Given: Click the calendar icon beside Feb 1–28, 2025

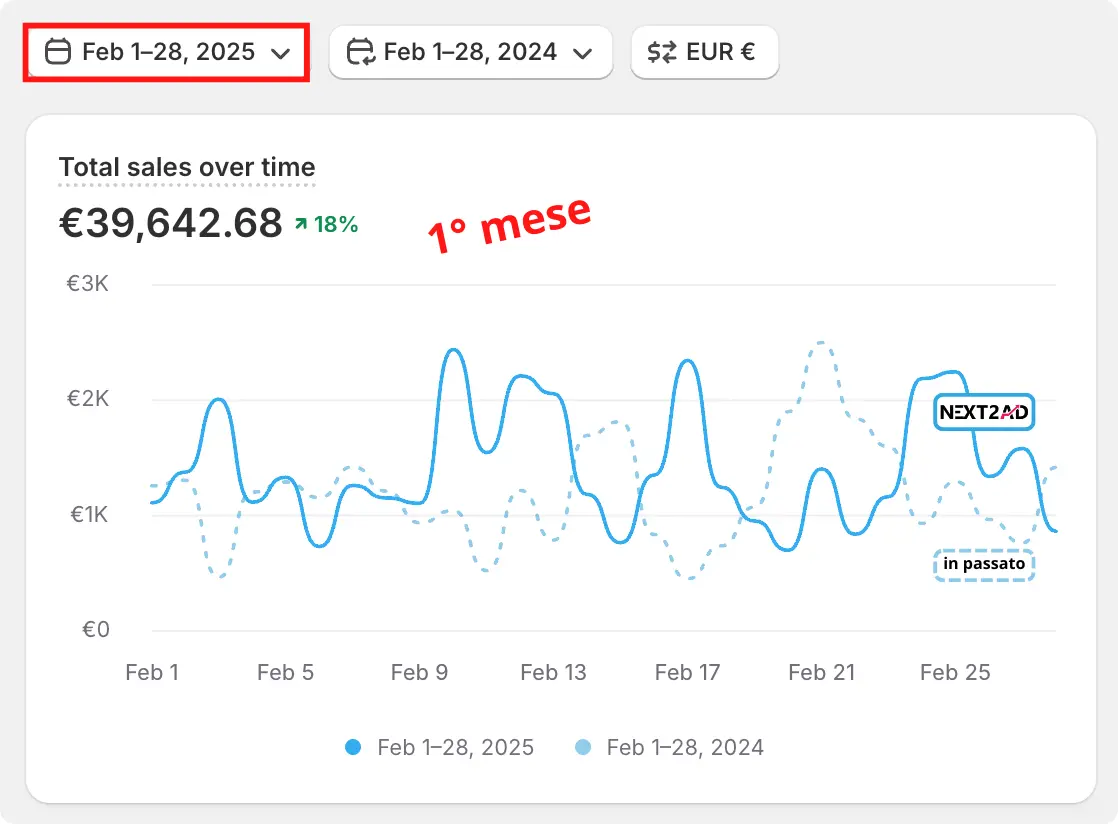Looking at the screenshot, I should click(59, 52).
